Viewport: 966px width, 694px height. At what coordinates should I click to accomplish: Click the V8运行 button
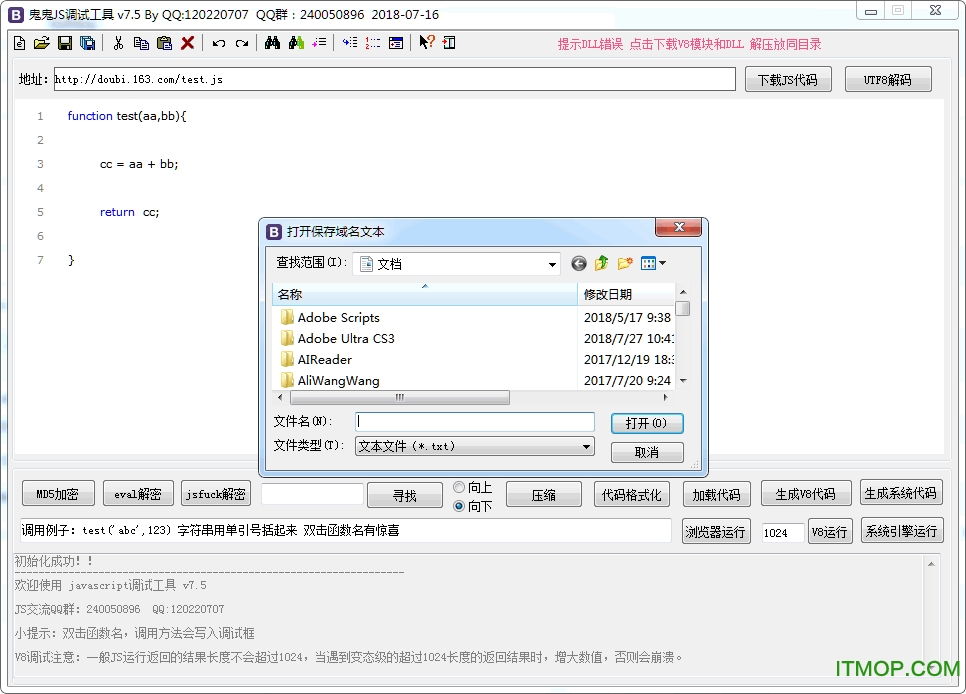tap(829, 531)
